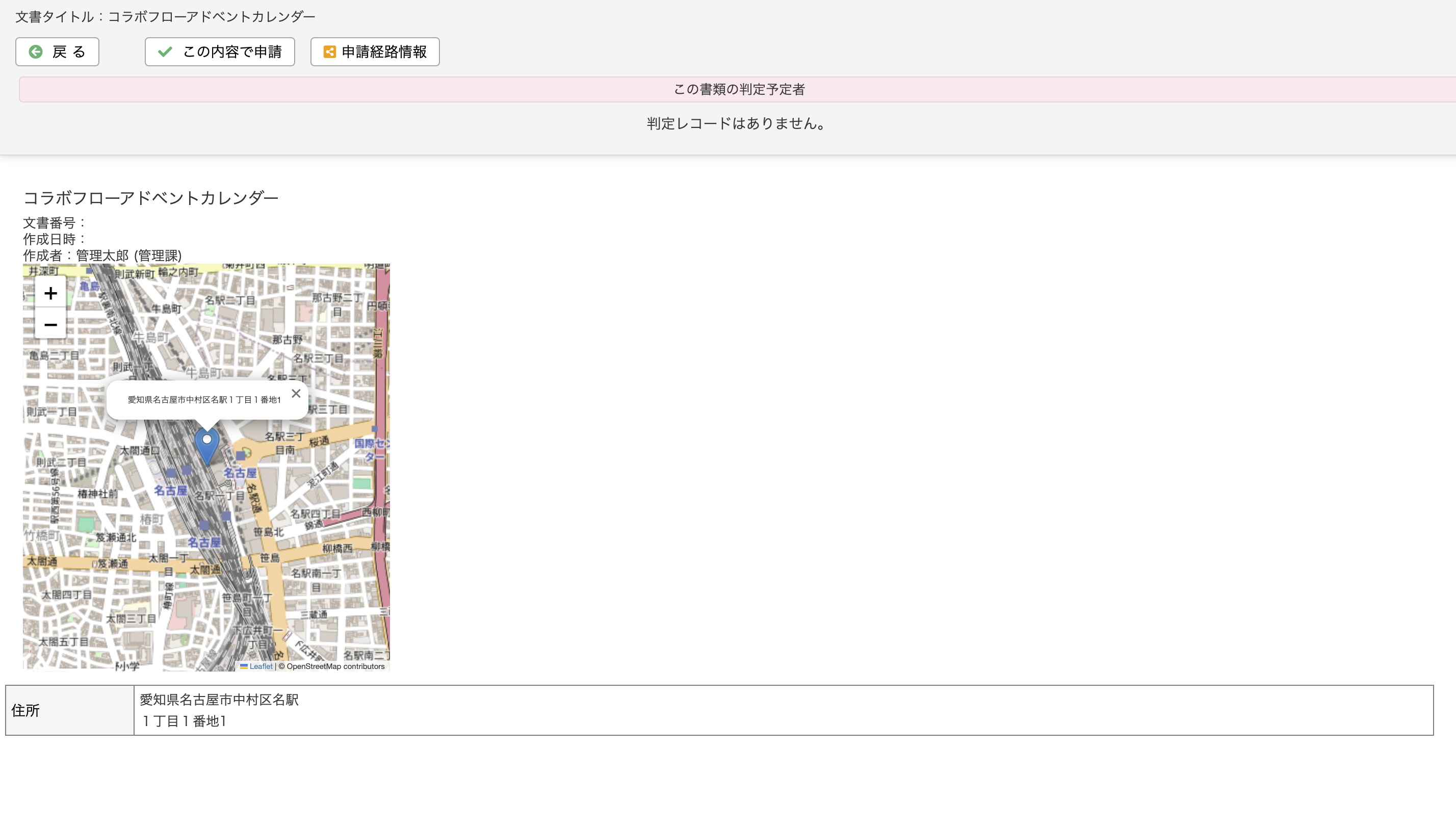Viewport: 1456px width, 825px height.
Task: Close the address popup on the map
Action: click(296, 393)
